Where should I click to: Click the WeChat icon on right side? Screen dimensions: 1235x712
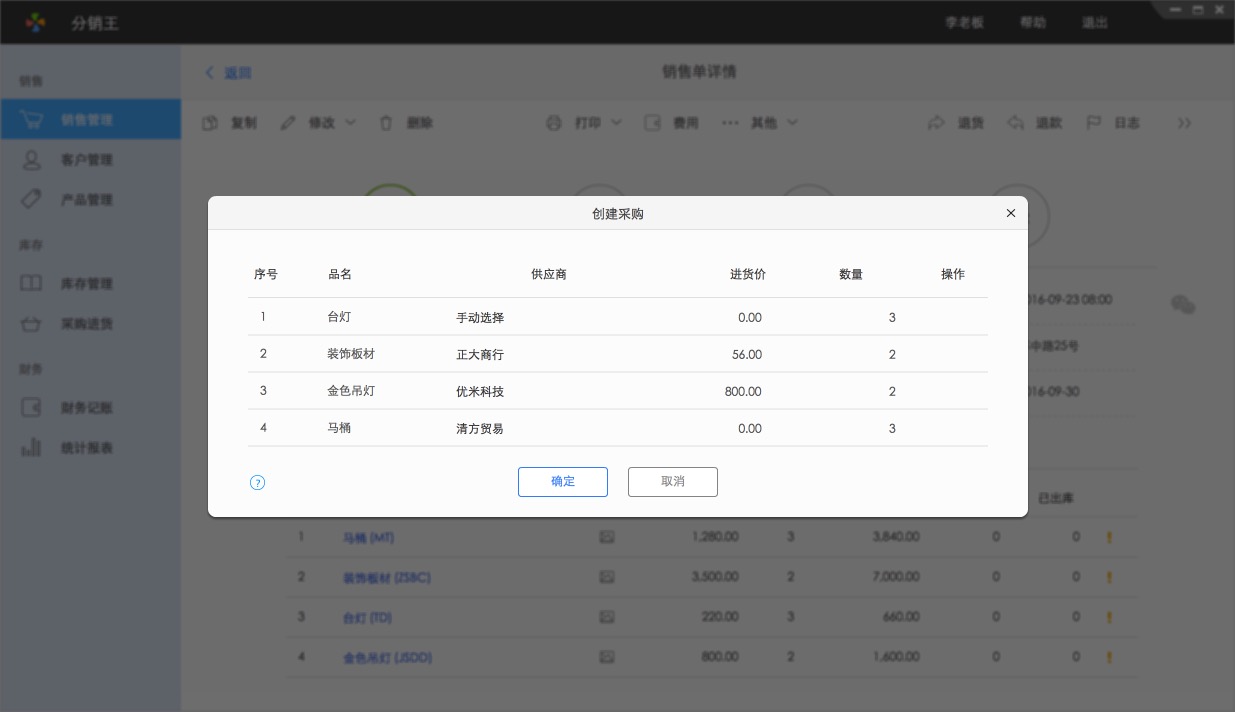tap(1183, 305)
